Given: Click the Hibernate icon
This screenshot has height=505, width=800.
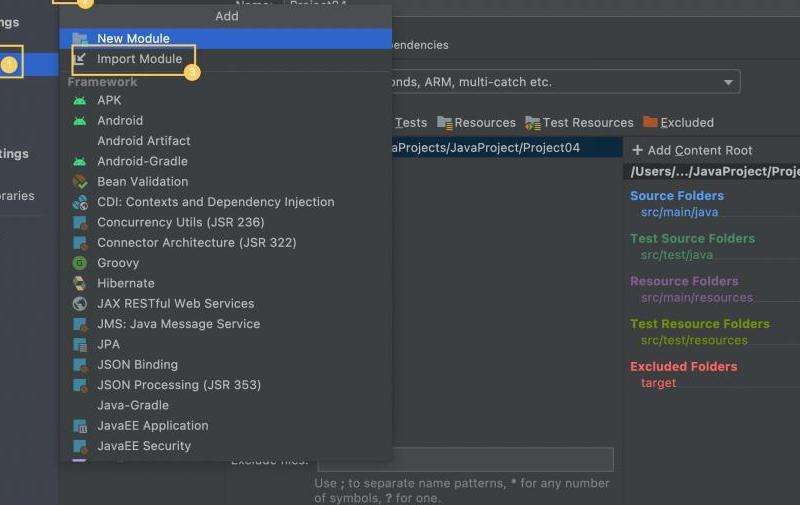Looking at the screenshot, I should (x=80, y=284).
